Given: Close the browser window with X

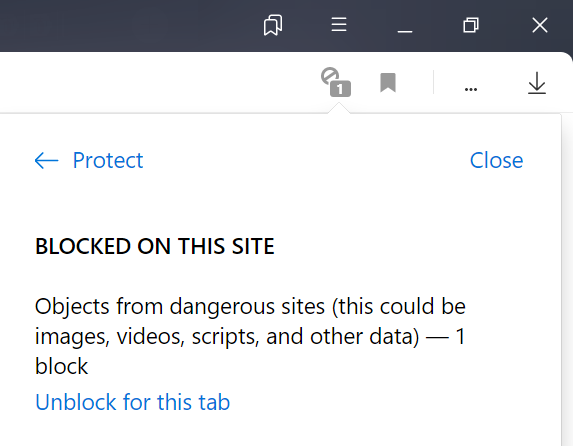Looking at the screenshot, I should pyautogui.click(x=540, y=25).
